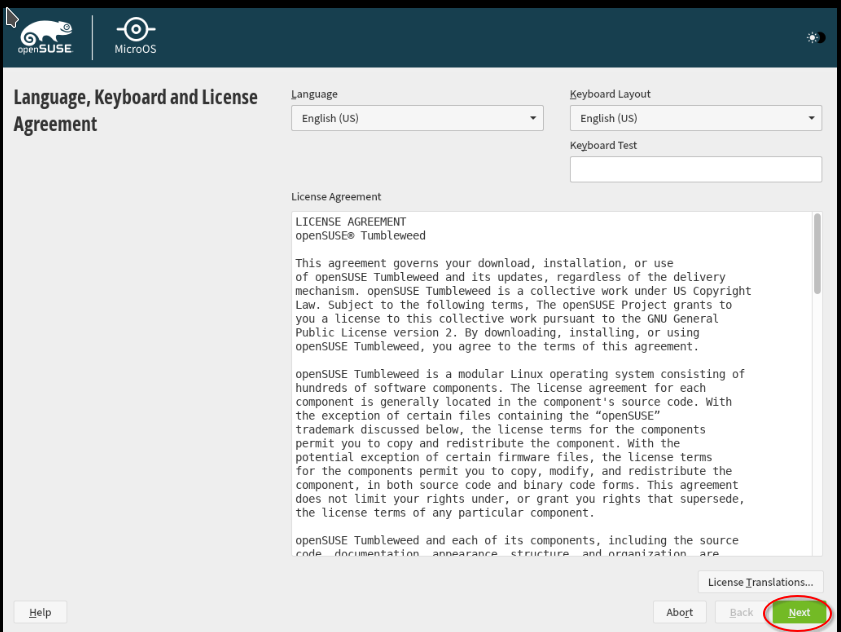Screen dimensions: 841x632
Task: Click the line starting "This agreement governs your download"
Action: click(484, 263)
